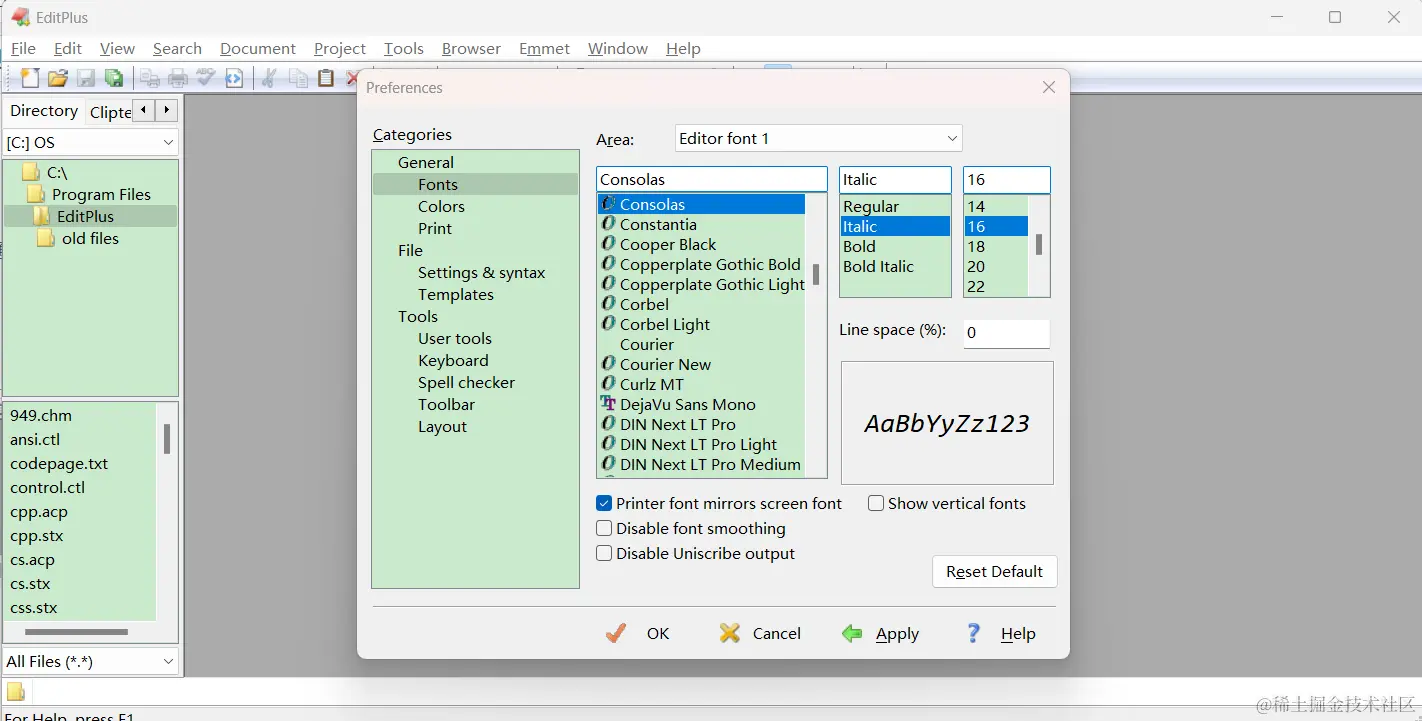Confirm preferences with the OK button
The width and height of the screenshot is (1422, 721).
pos(638,634)
